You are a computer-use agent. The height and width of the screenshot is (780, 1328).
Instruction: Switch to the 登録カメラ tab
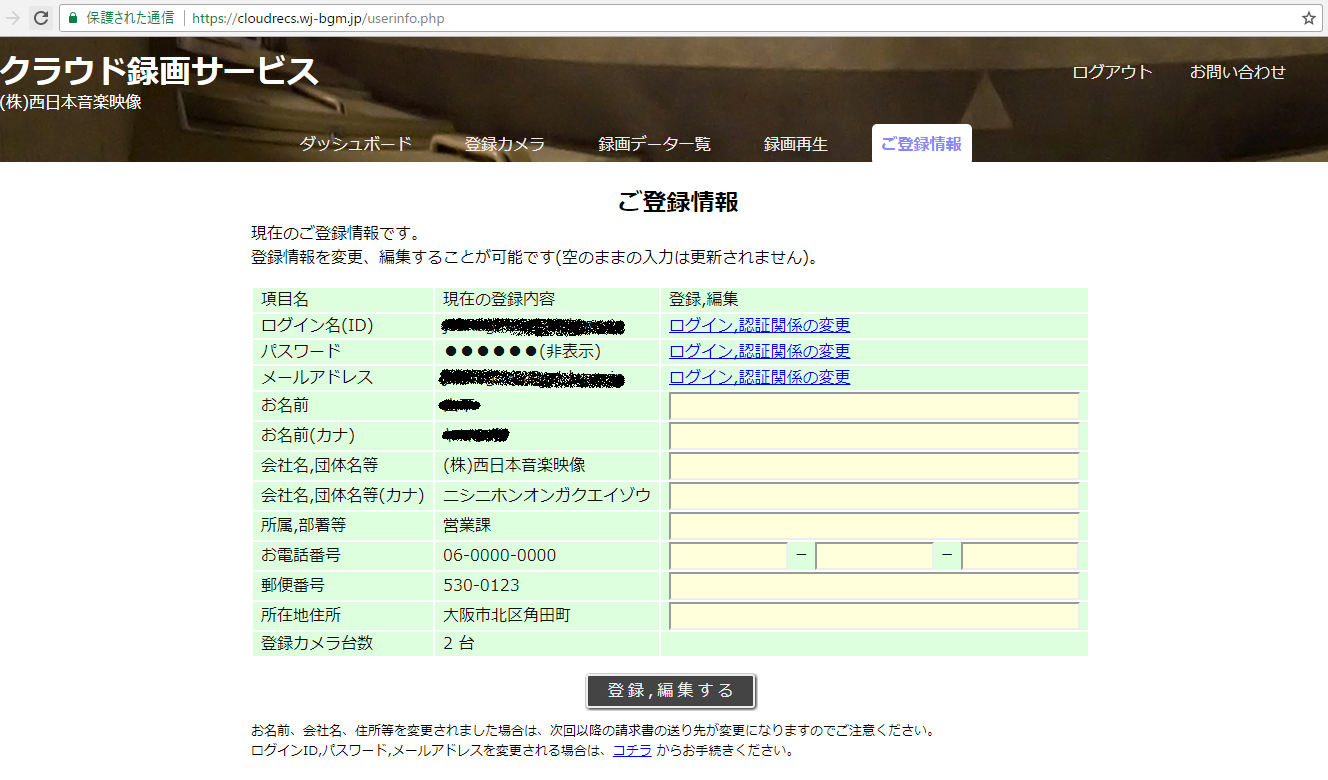tap(504, 144)
